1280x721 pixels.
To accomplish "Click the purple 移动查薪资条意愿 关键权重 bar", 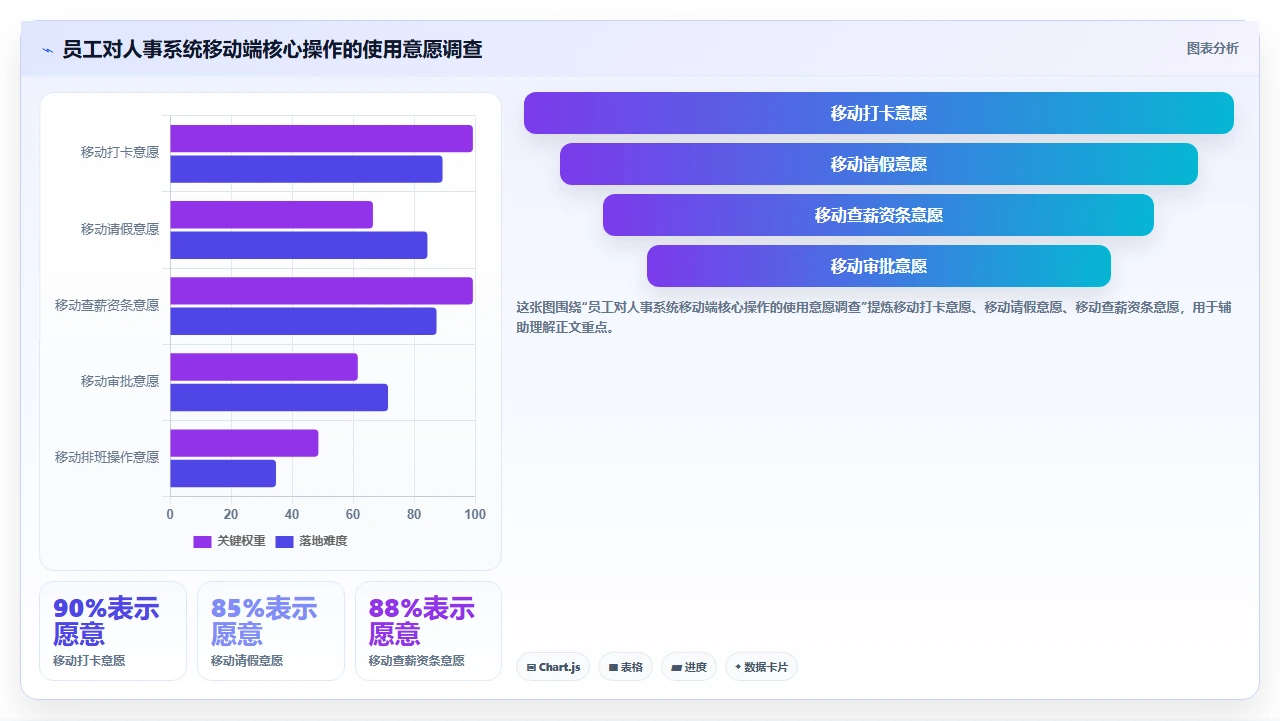I will 321,291.
